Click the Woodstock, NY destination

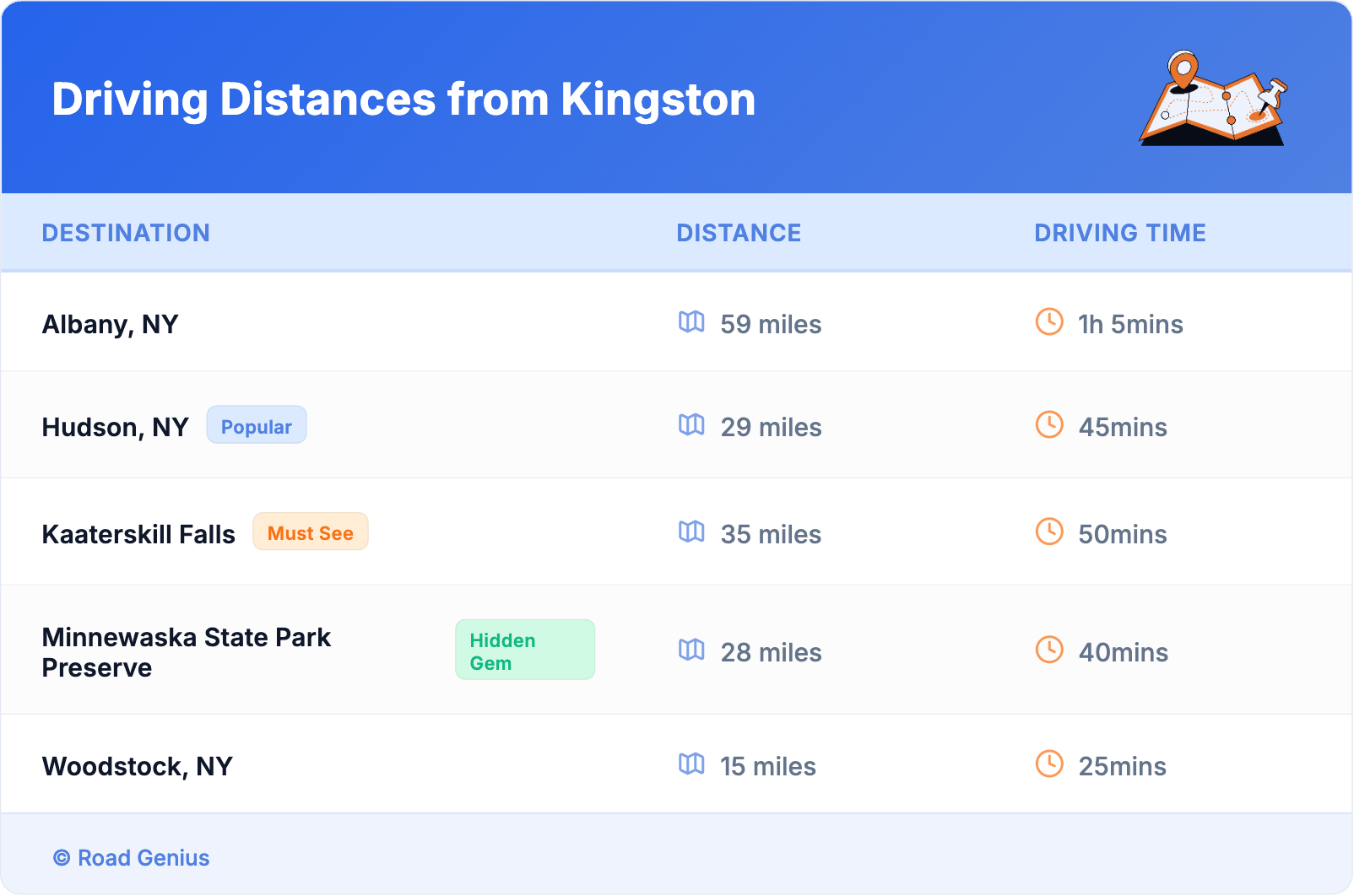click(x=138, y=767)
